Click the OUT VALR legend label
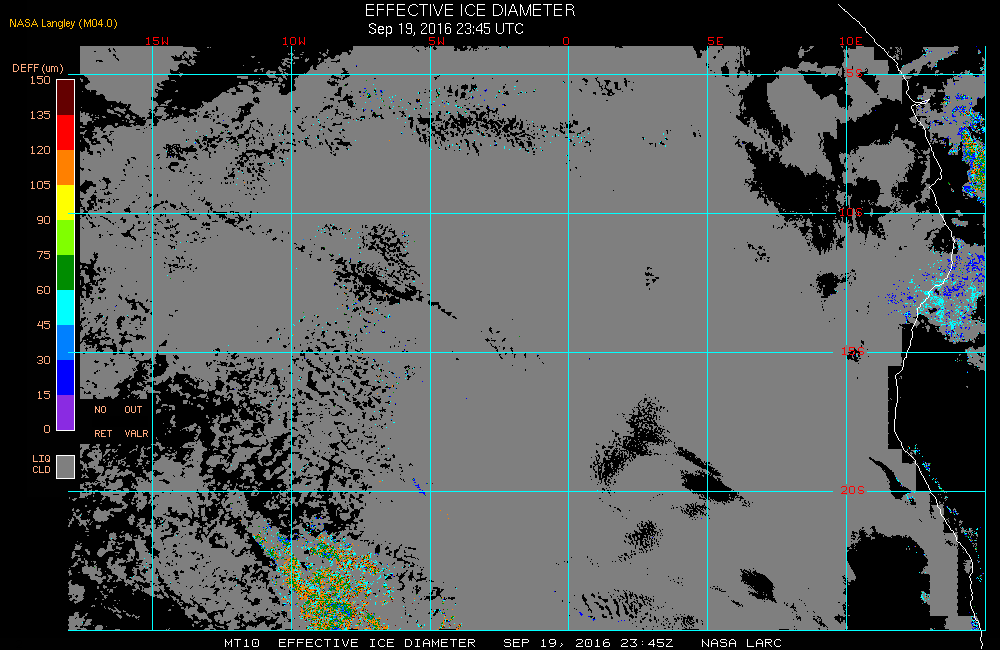The height and width of the screenshot is (650, 1000). pyautogui.click(x=136, y=422)
